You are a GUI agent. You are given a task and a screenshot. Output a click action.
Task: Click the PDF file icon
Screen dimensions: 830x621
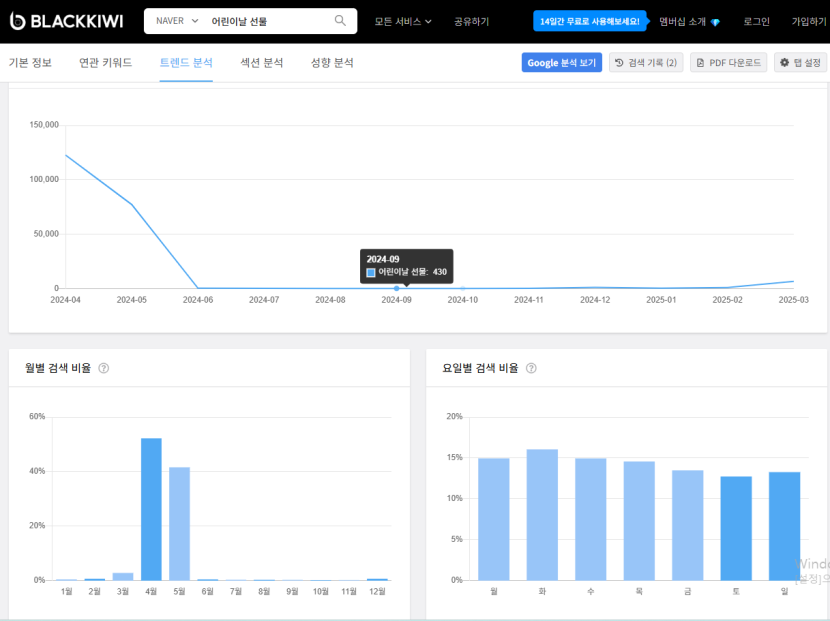[x=700, y=62]
